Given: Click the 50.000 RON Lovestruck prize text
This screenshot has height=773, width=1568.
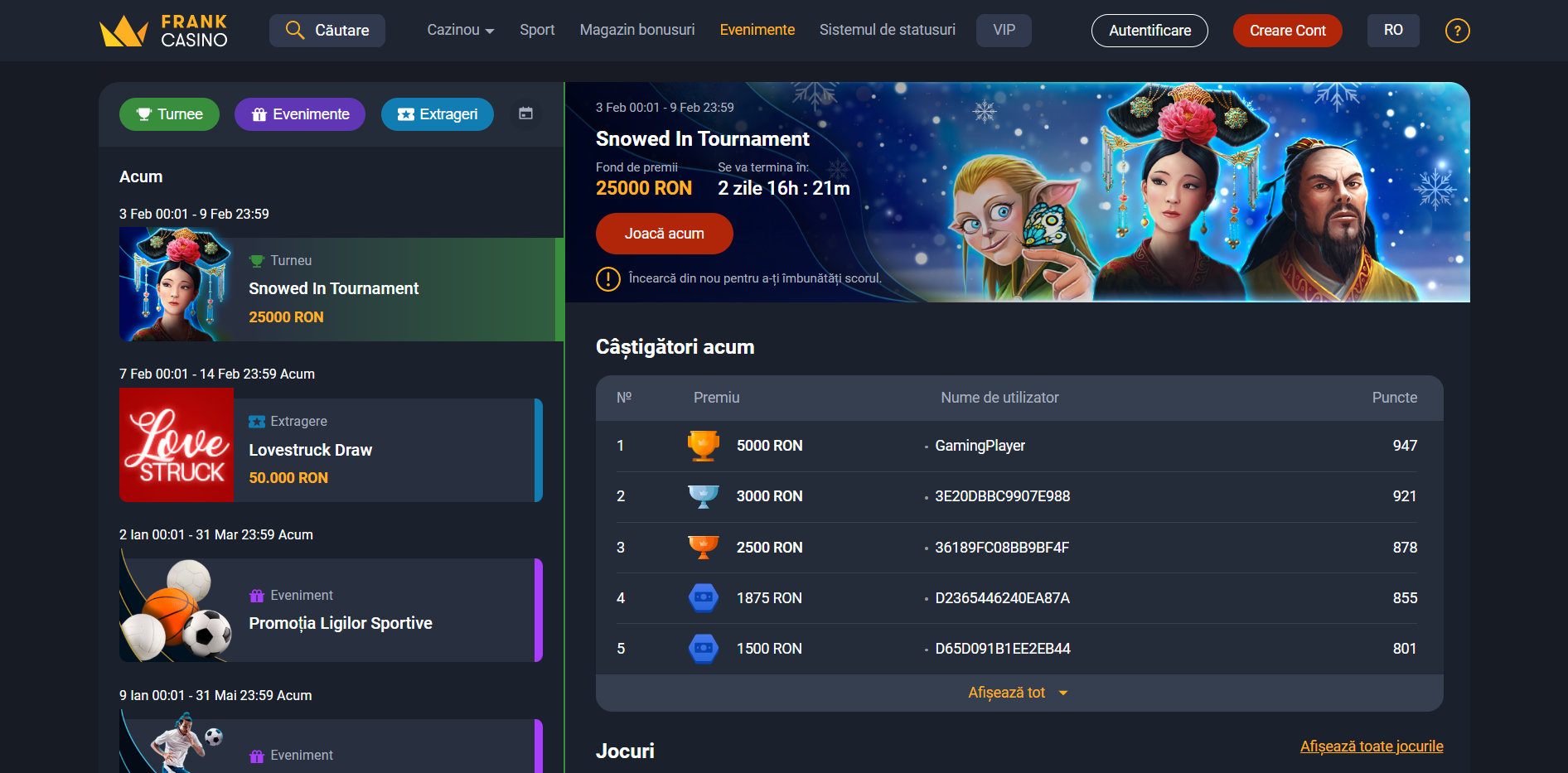Looking at the screenshot, I should (x=288, y=478).
